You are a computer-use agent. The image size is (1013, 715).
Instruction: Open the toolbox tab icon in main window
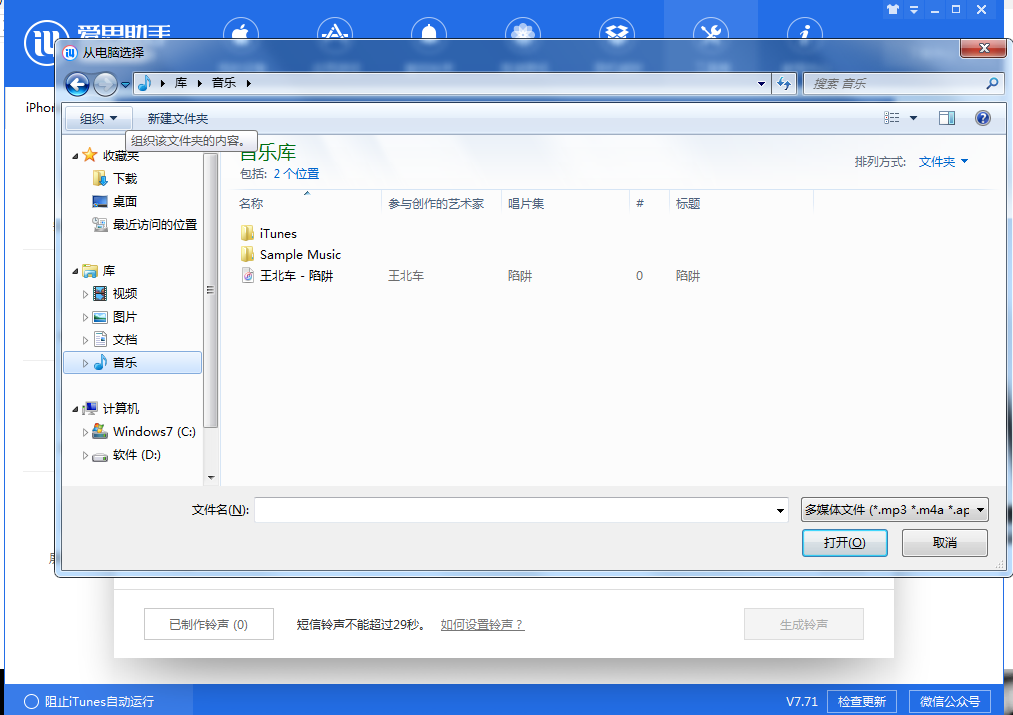[x=711, y=31]
